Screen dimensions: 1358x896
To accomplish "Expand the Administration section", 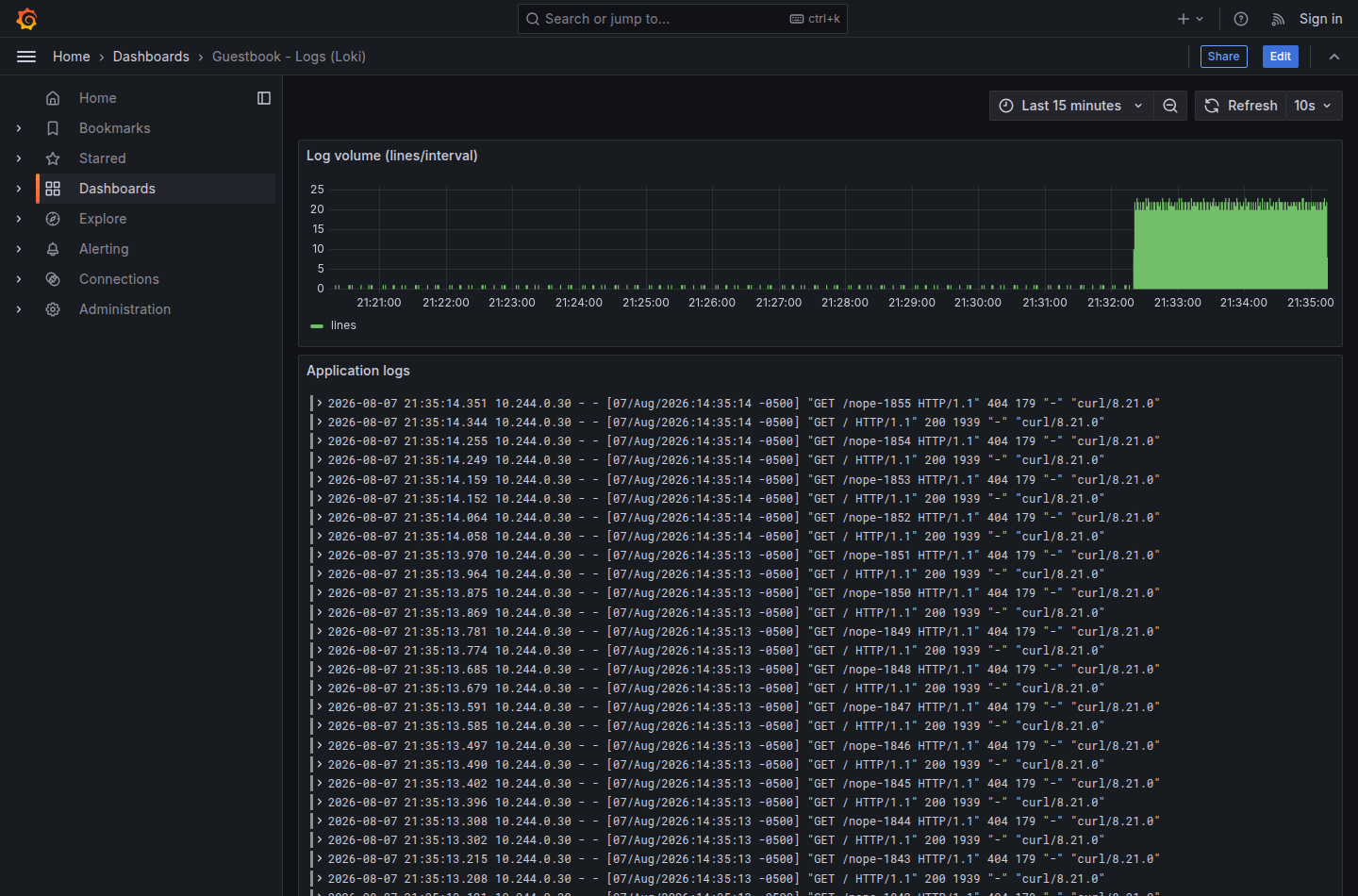I will point(19,309).
